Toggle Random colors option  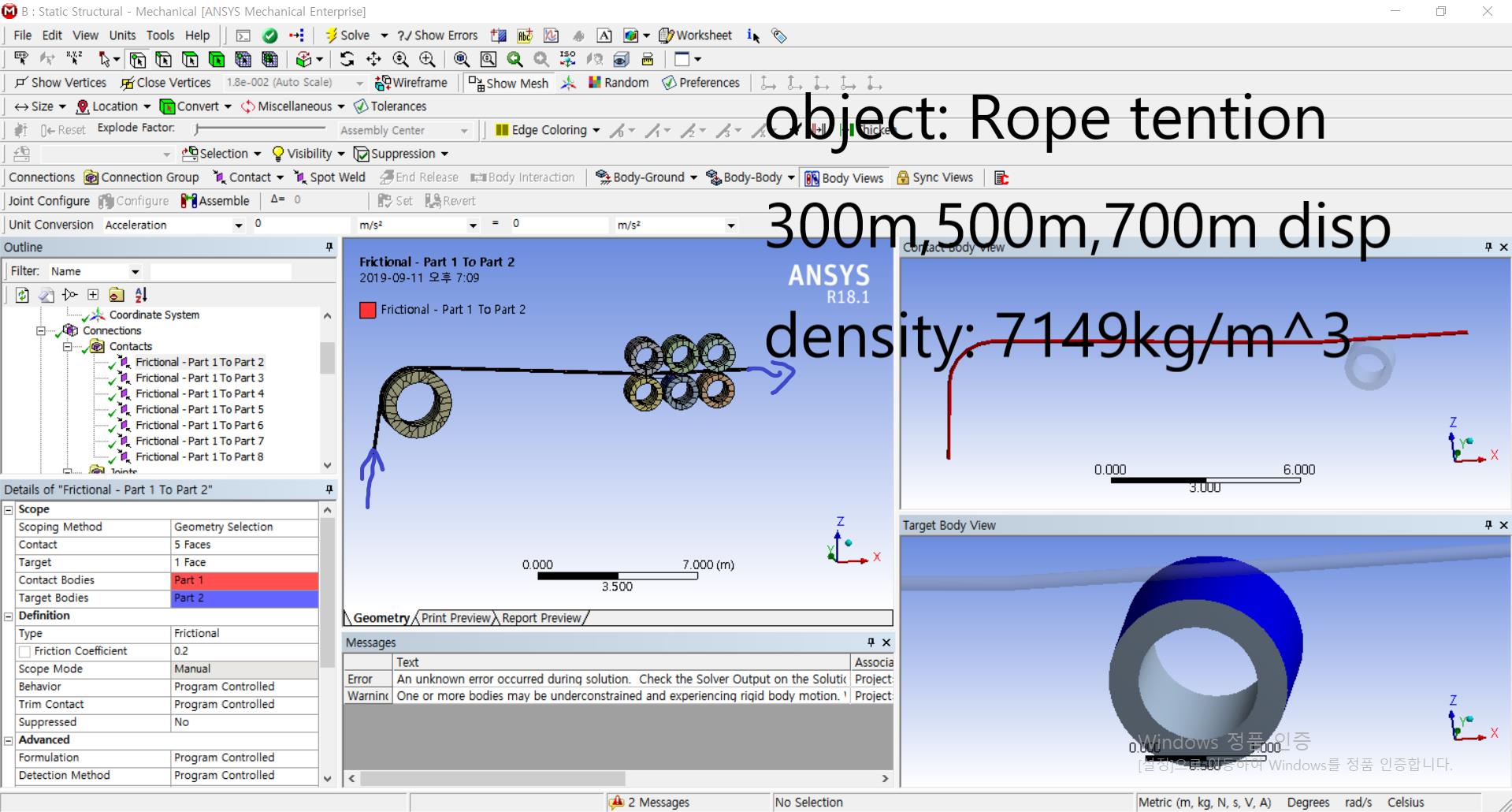pyautogui.click(x=618, y=83)
